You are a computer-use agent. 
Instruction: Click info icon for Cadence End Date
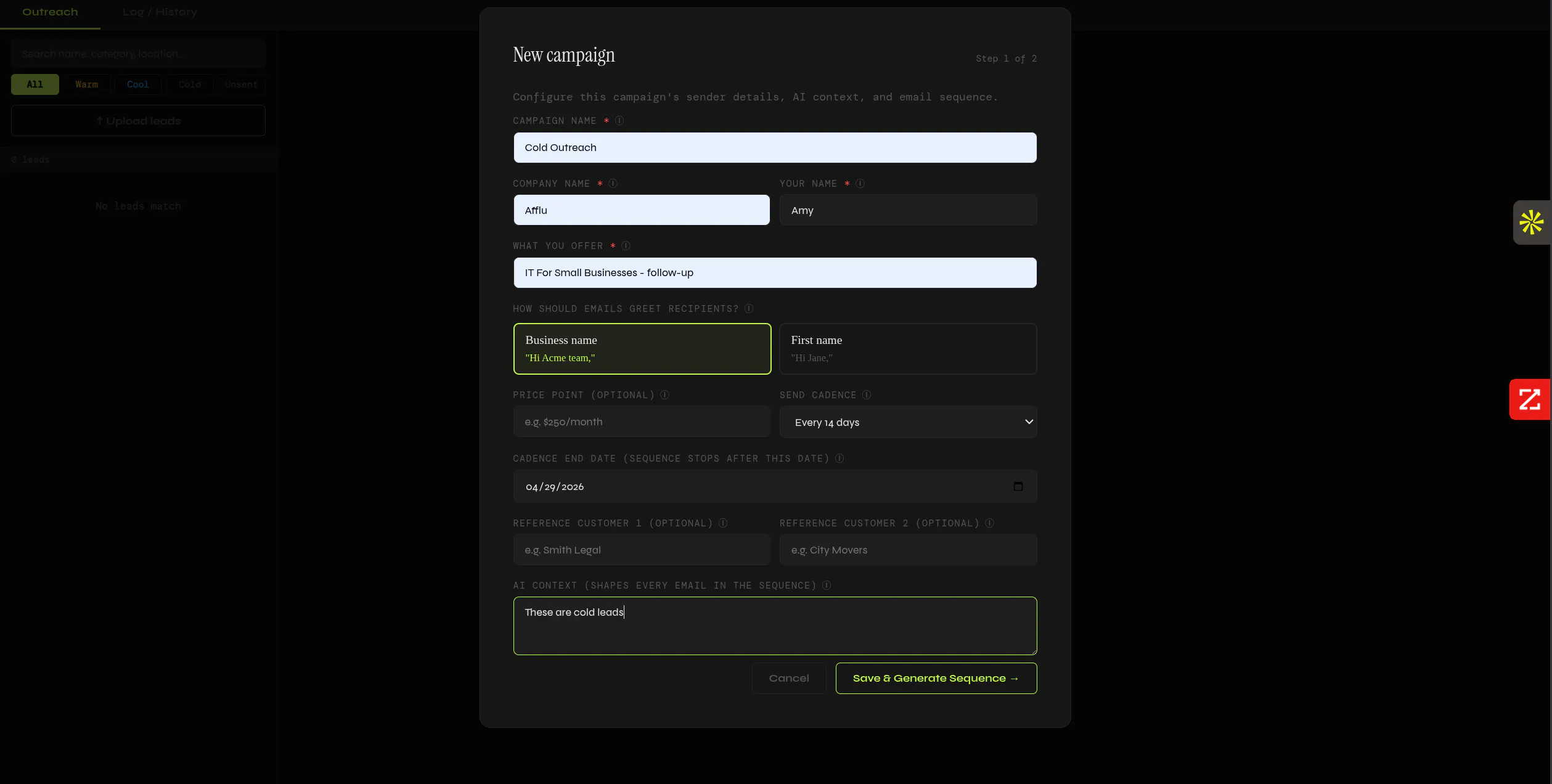(839, 459)
